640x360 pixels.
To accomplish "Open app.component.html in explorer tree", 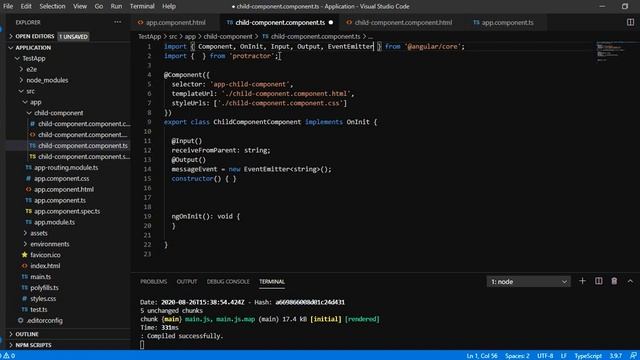I will (x=64, y=189).
